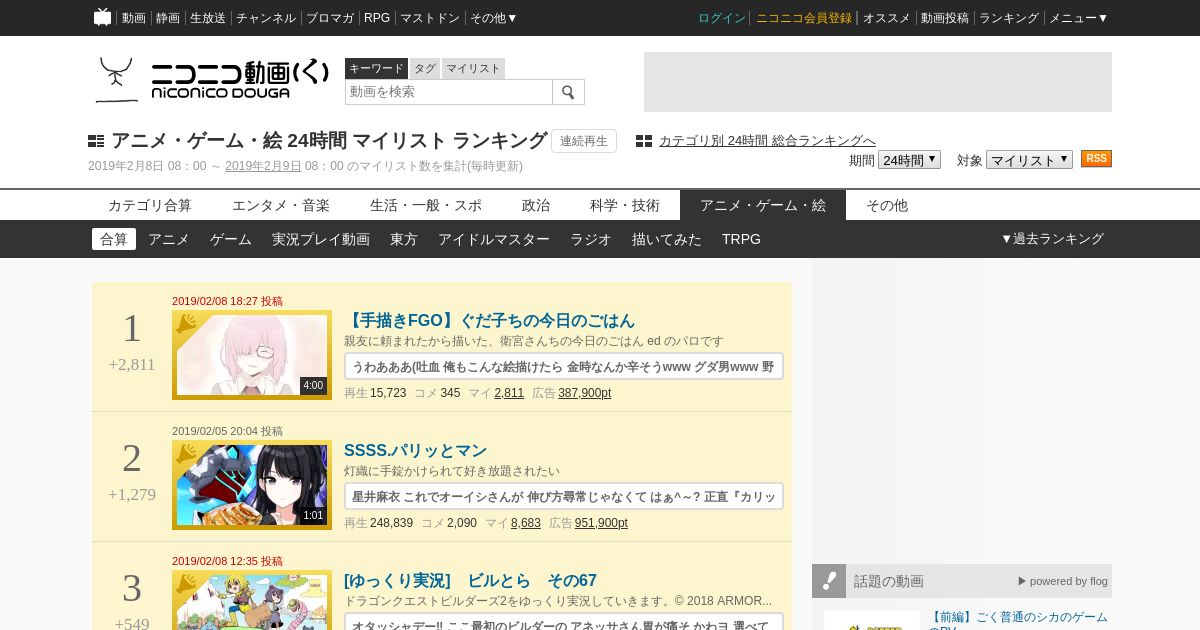Open title 【手描きFGO】ぐだ子ちの今日のごはん
1200x630 pixels.
[x=490, y=321]
